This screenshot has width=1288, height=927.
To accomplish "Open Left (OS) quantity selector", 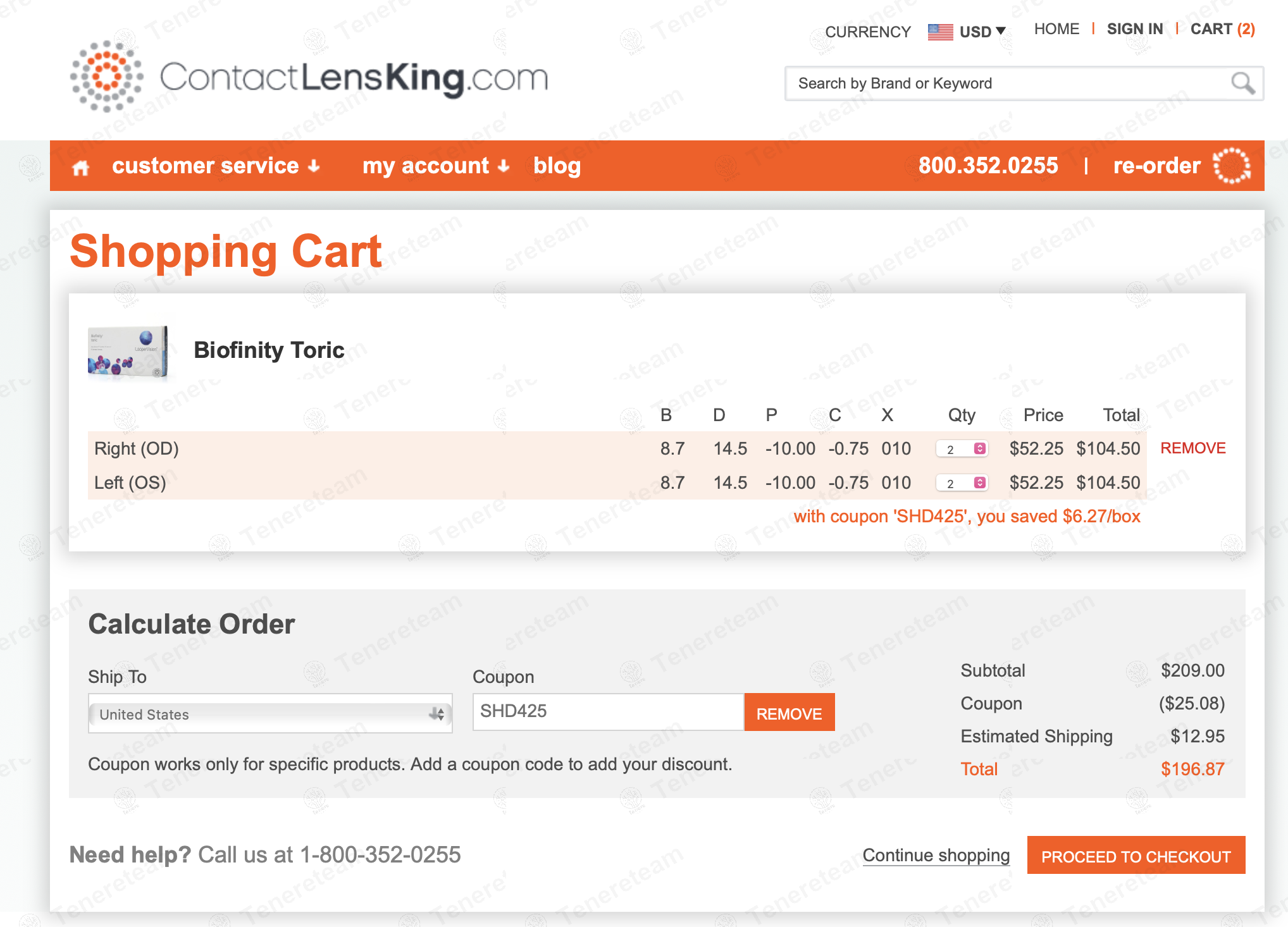I will pos(962,483).
